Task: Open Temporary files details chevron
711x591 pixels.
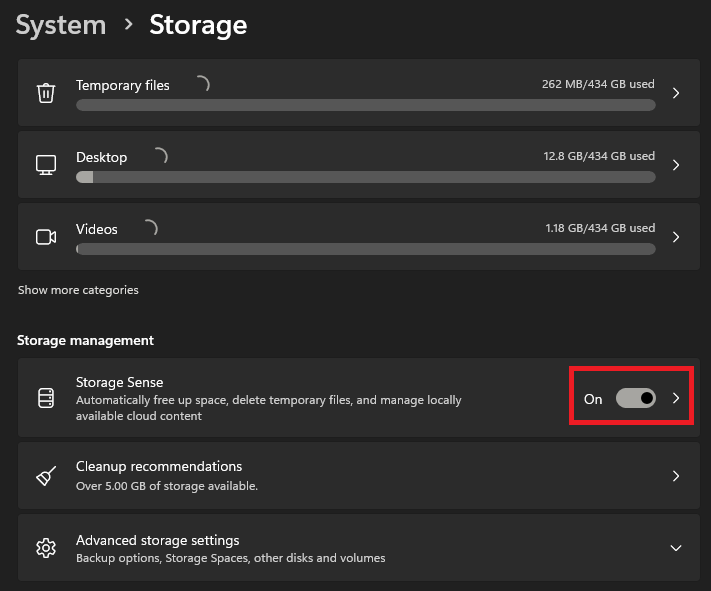Action: (x=676, y=93)
